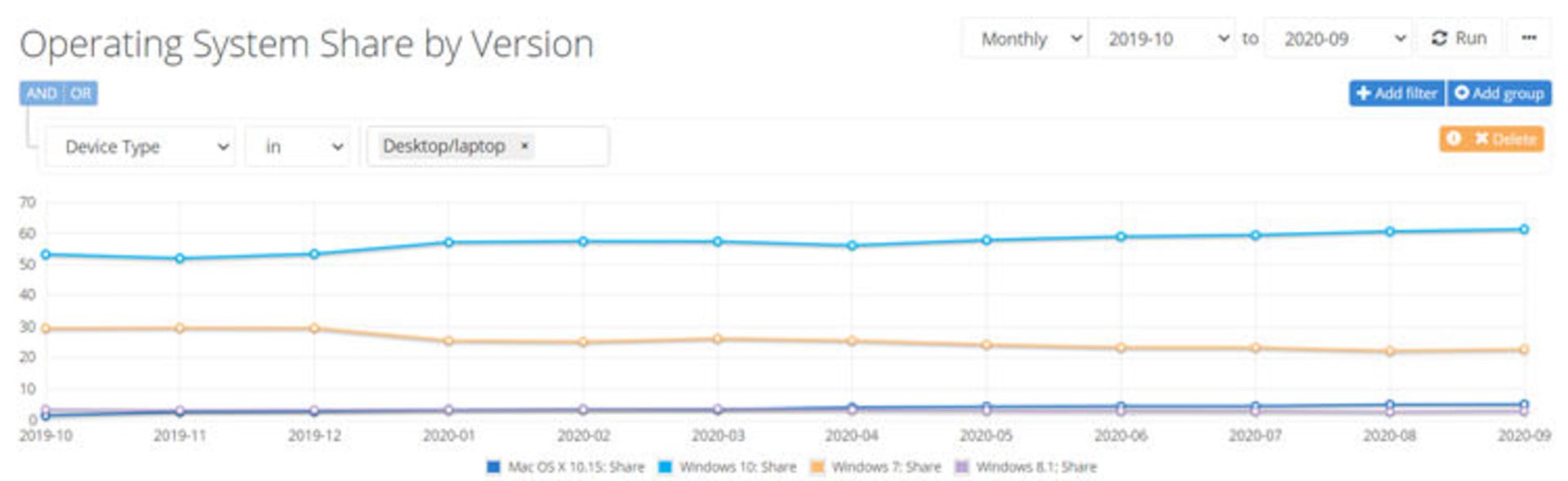
Task: Toggle the OR condition operator
Action: [x=80, y=93]
